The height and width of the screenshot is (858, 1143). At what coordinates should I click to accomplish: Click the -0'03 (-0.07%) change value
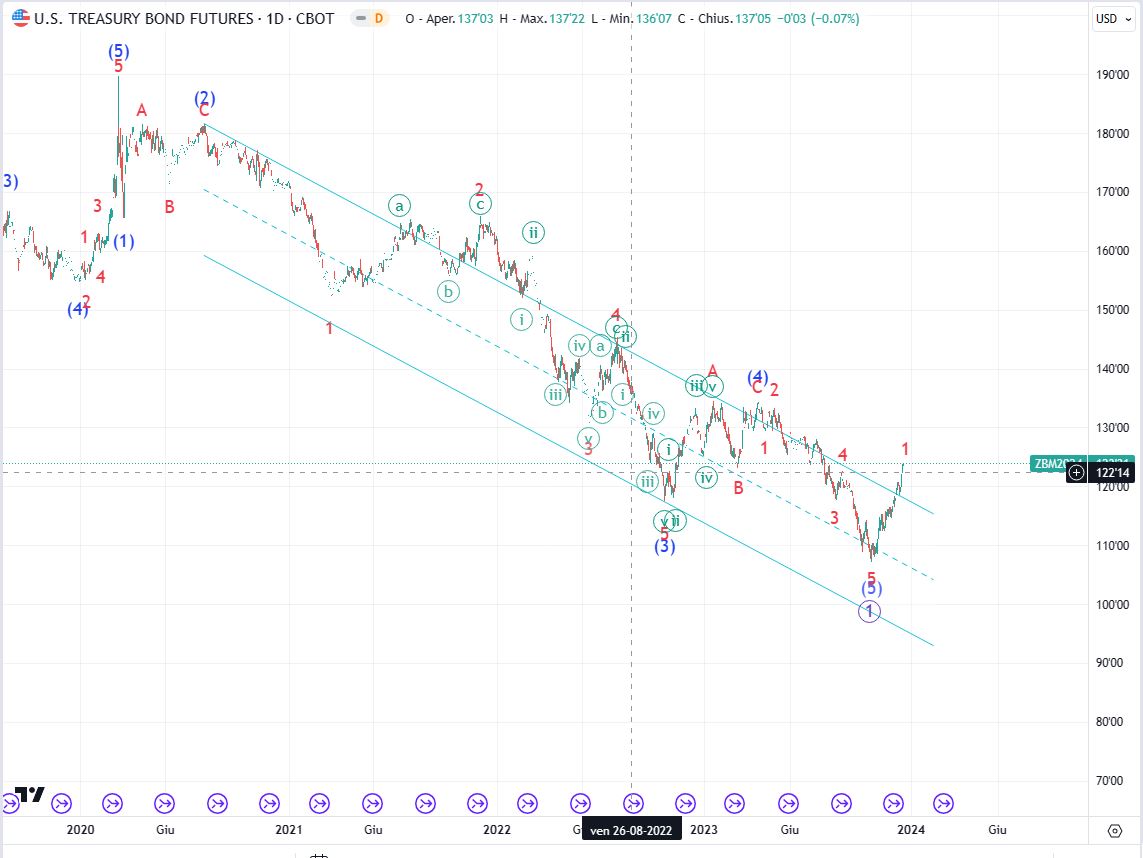point(816,19)
